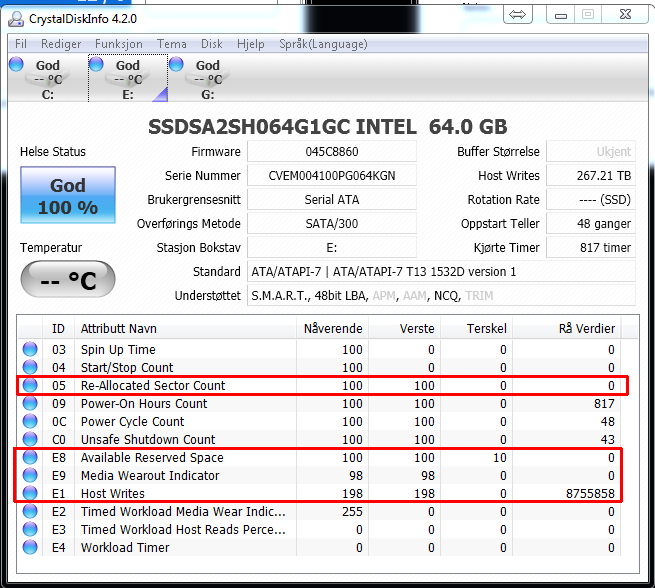Click status orb for Timed Workload Media Wear
This screenshot has width=655, height=588.
coord(30,511)
